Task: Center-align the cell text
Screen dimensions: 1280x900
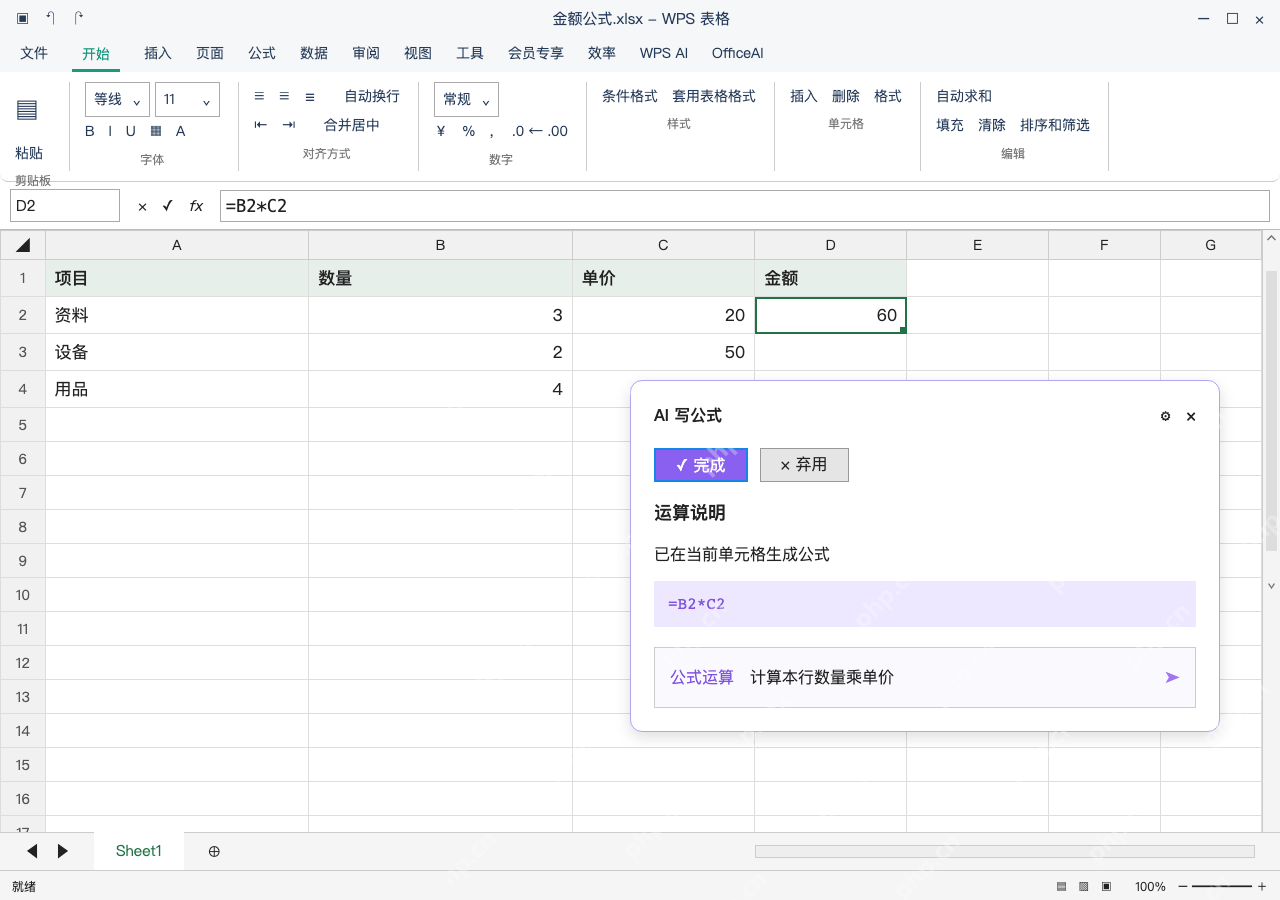Action: (284, 96)
